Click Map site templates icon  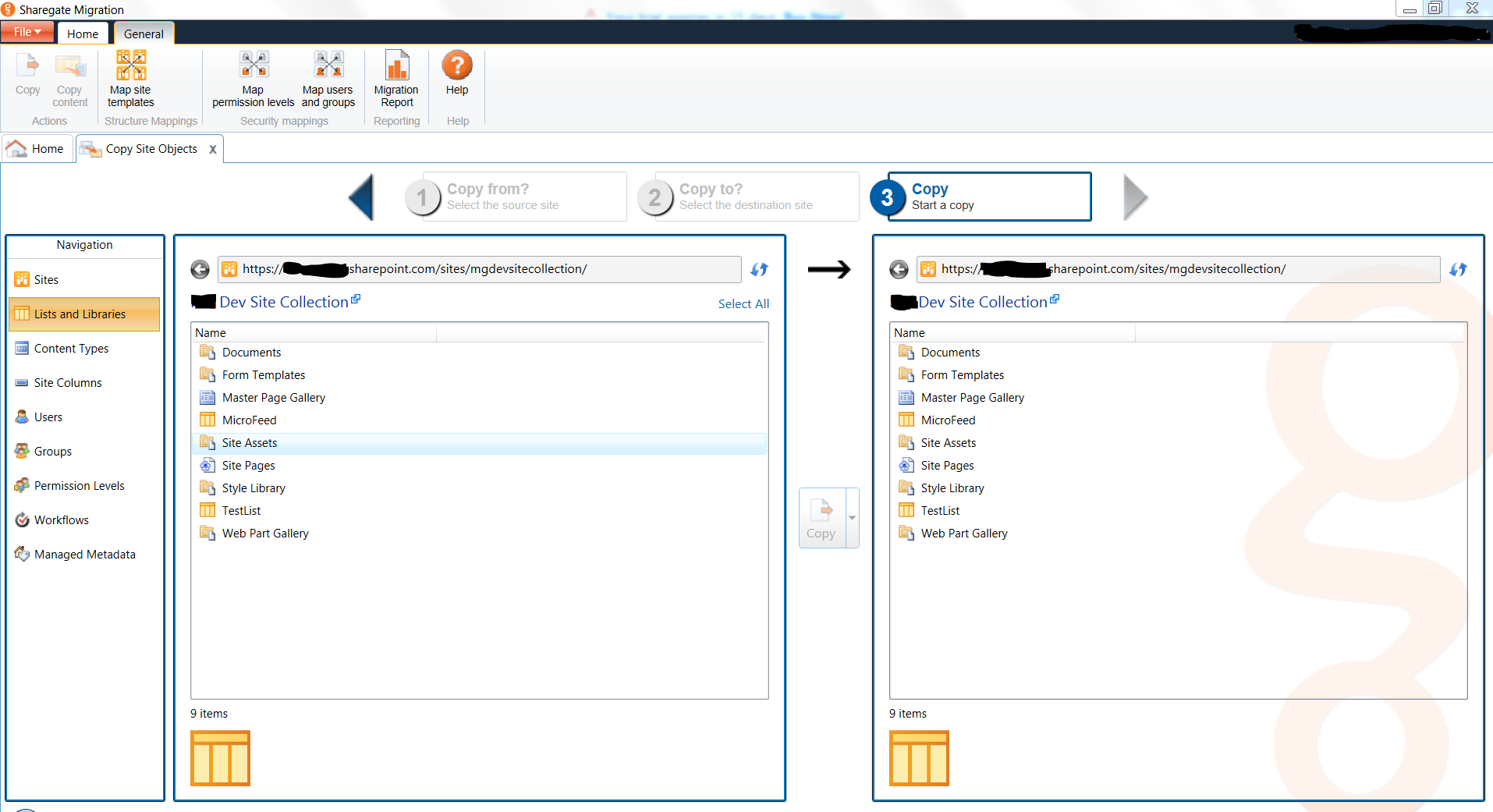click(x=131, y=66)
